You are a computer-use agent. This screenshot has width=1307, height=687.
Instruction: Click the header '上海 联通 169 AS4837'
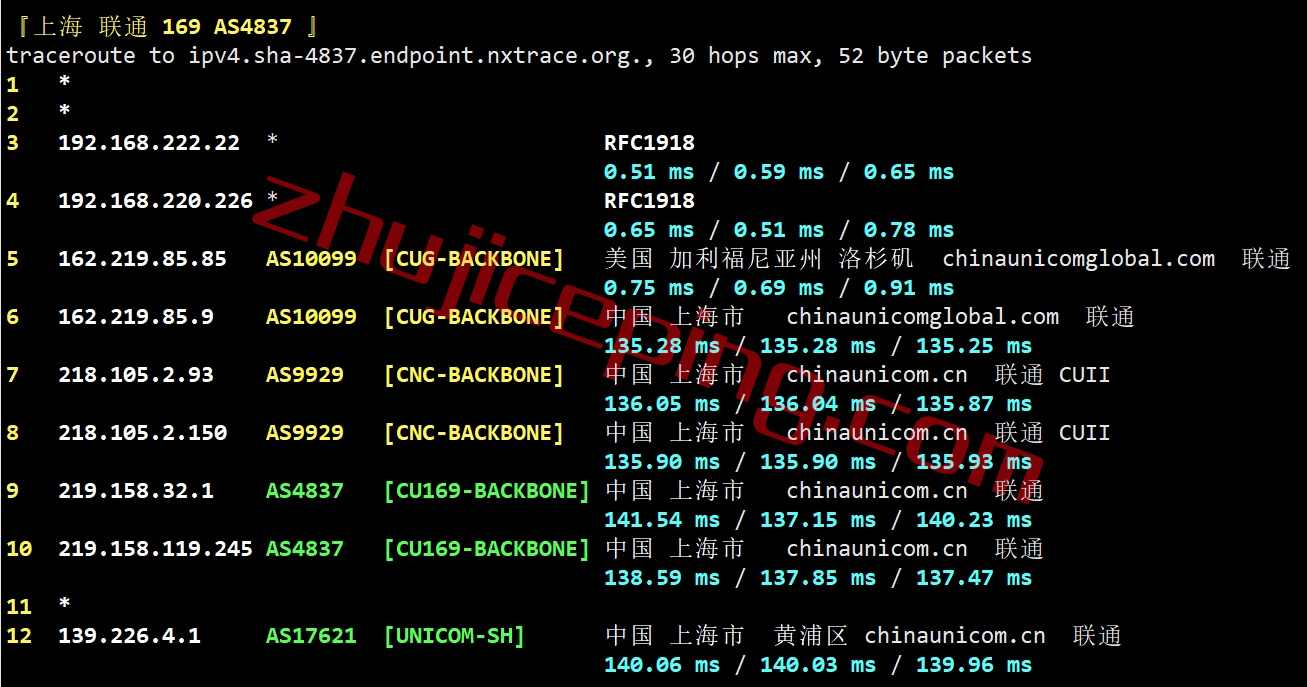pyautogui.click(x=162, y=27)
